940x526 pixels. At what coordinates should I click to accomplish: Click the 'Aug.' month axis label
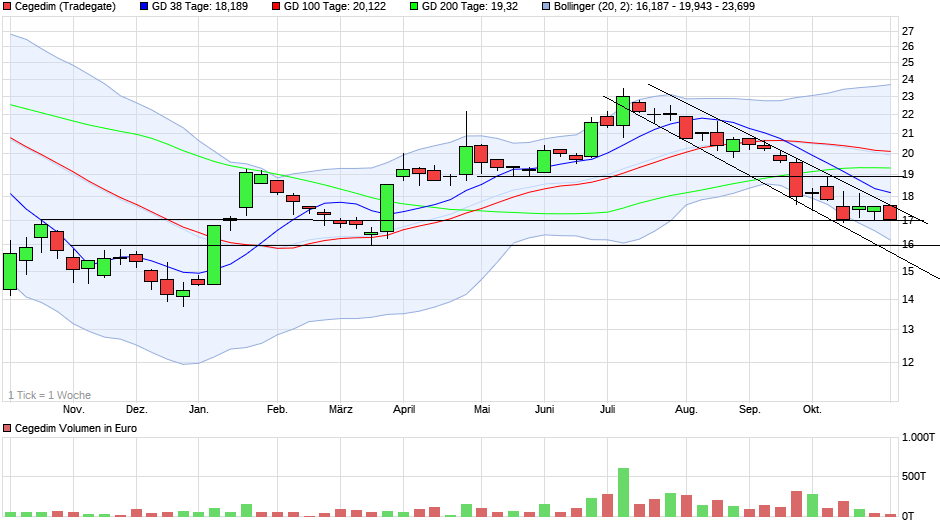point(686,410)
